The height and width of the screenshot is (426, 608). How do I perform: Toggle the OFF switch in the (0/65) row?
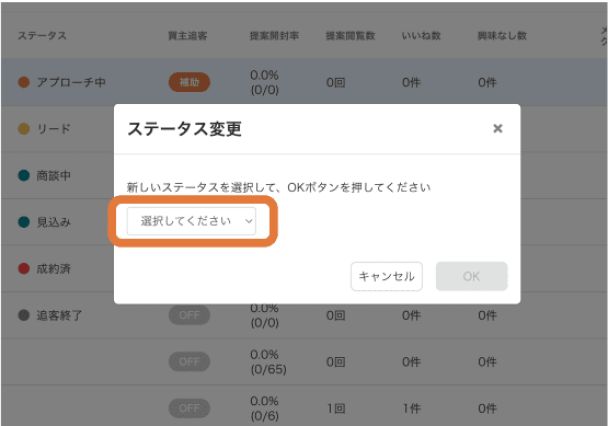[189, 362]
